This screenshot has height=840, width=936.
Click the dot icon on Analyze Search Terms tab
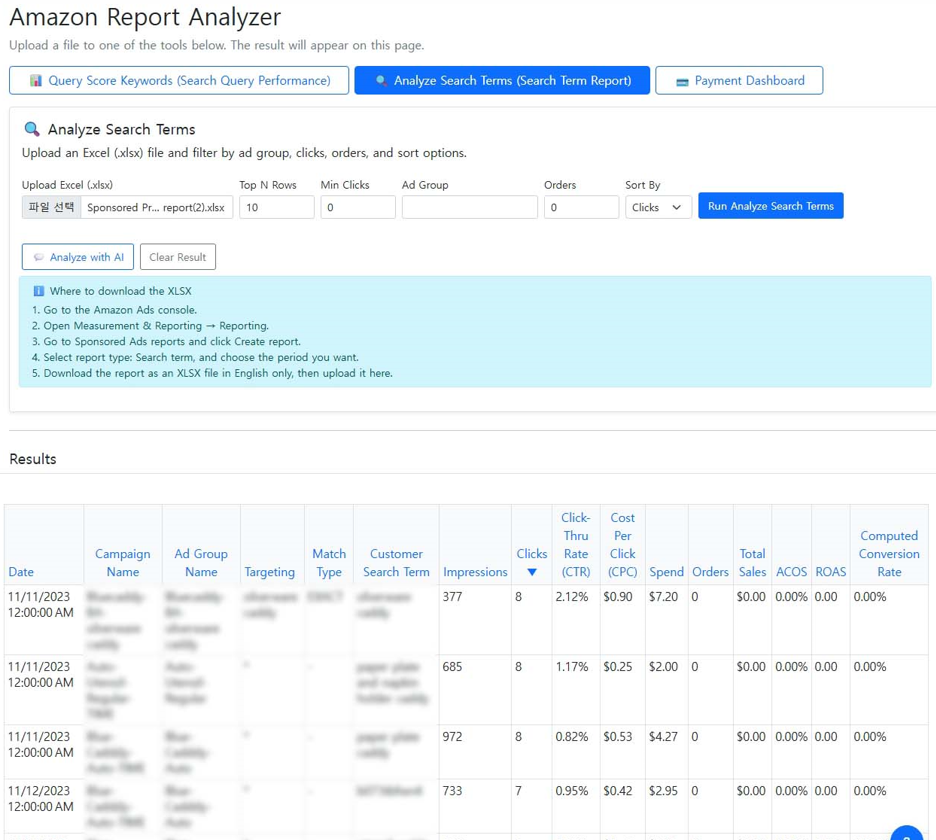coord(381,79)
